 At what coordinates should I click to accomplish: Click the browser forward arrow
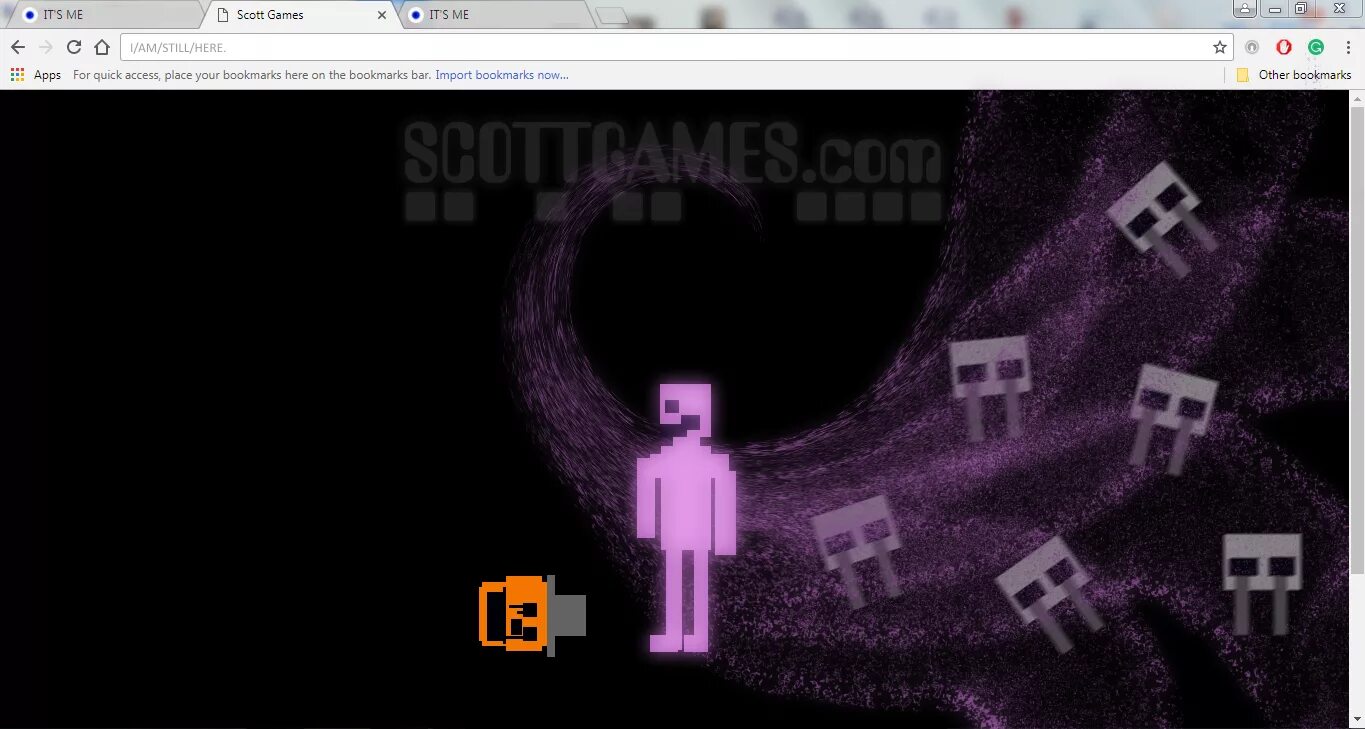click(45, 47)
